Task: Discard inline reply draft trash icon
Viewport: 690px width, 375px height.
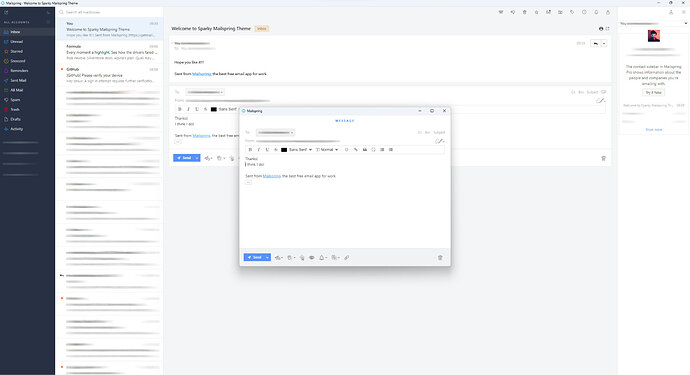Action: pos(604,158)
